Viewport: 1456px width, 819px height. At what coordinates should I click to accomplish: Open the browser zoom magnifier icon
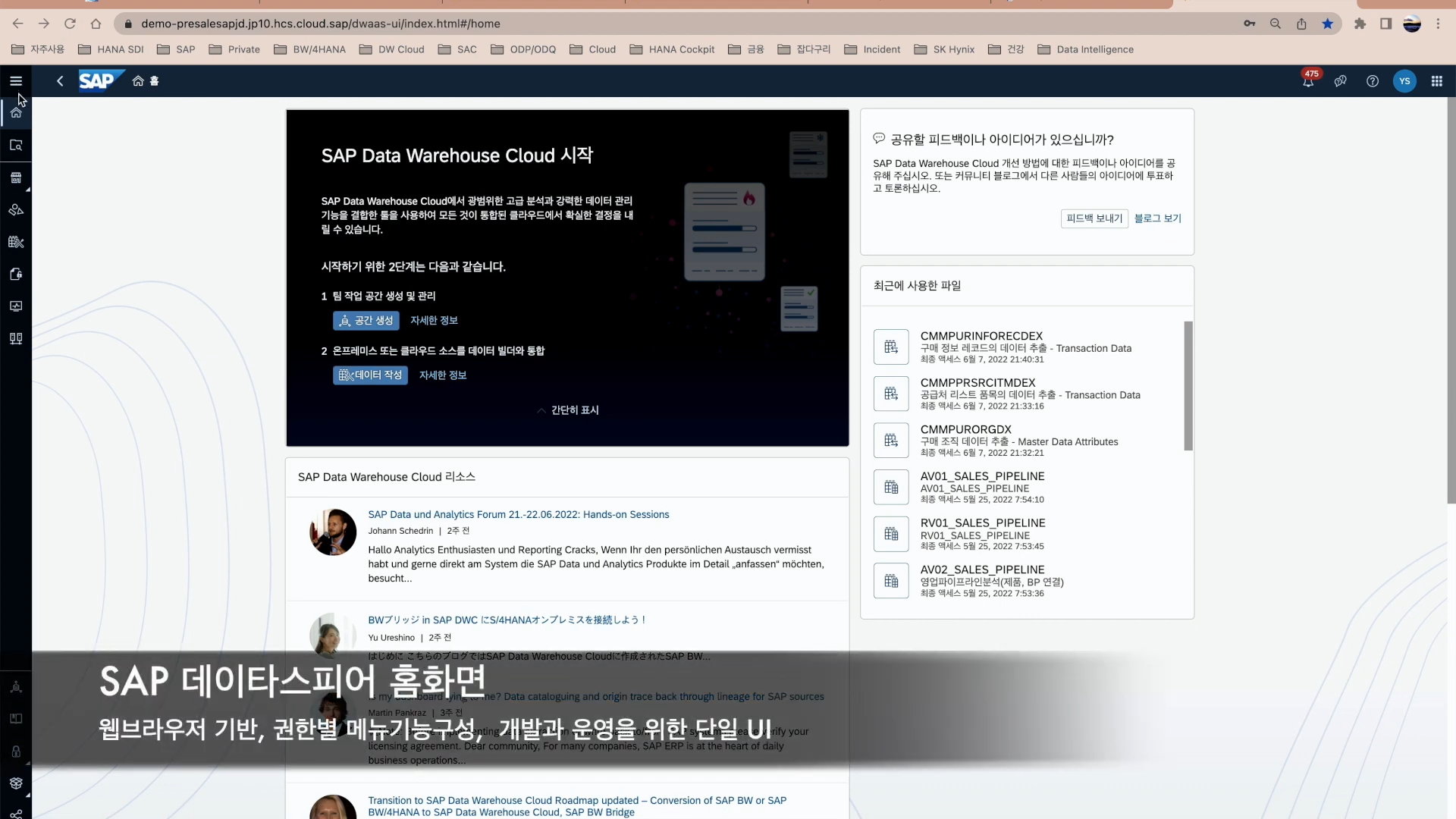click(1276, 24)
